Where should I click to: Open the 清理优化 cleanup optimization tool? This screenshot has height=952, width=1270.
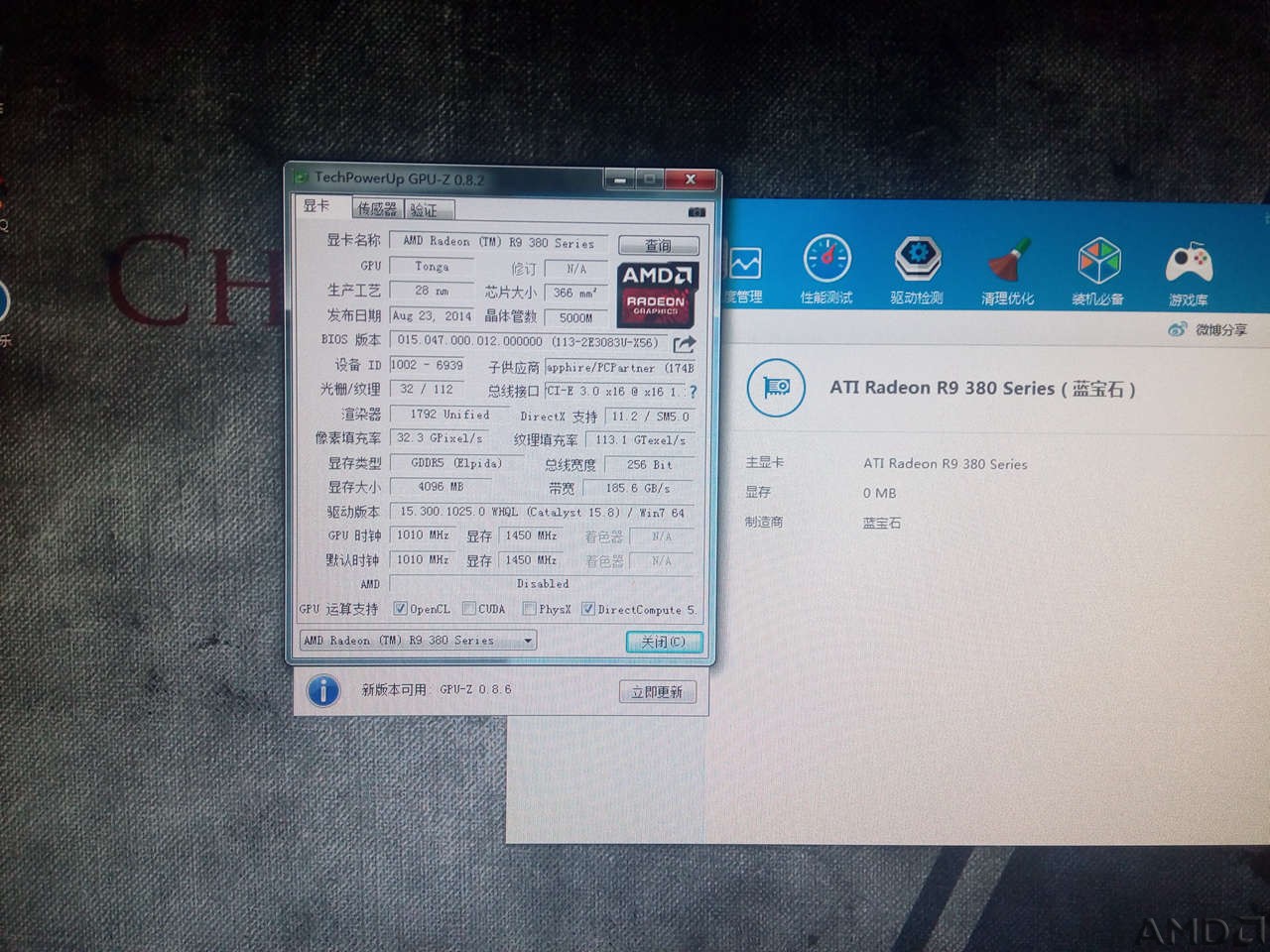point(1007,269)
